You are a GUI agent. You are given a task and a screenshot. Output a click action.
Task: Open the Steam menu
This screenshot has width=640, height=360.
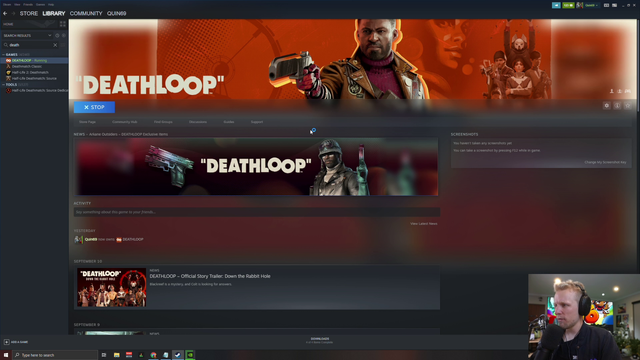point(7,4)
